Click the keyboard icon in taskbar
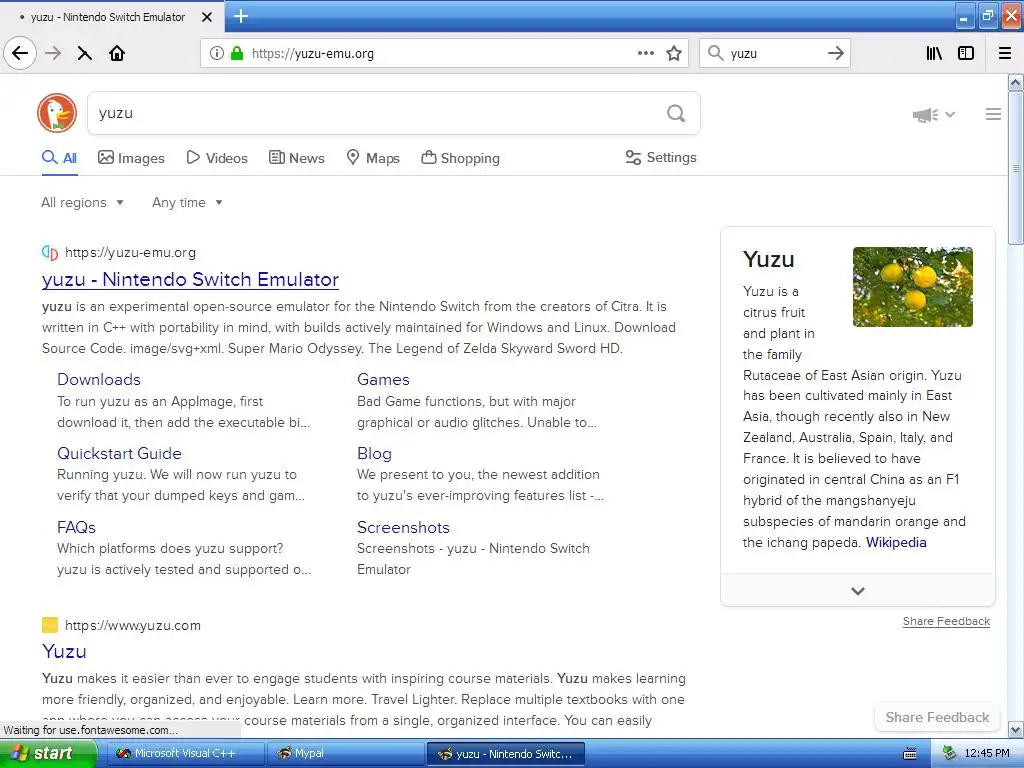1024x768 pixels. (909, 754)
